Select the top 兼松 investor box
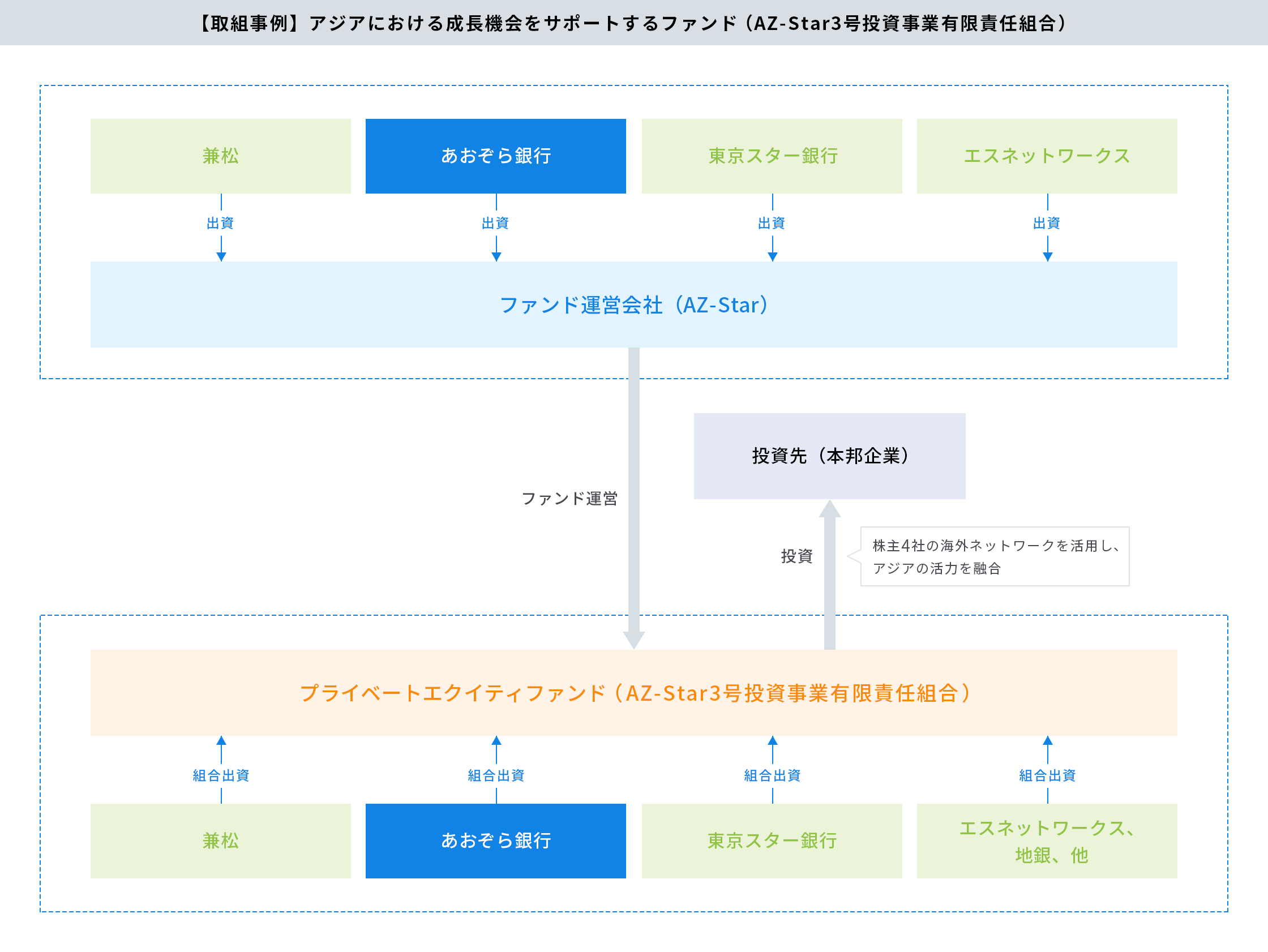The image size is (1268, 952). pos(221,156)
